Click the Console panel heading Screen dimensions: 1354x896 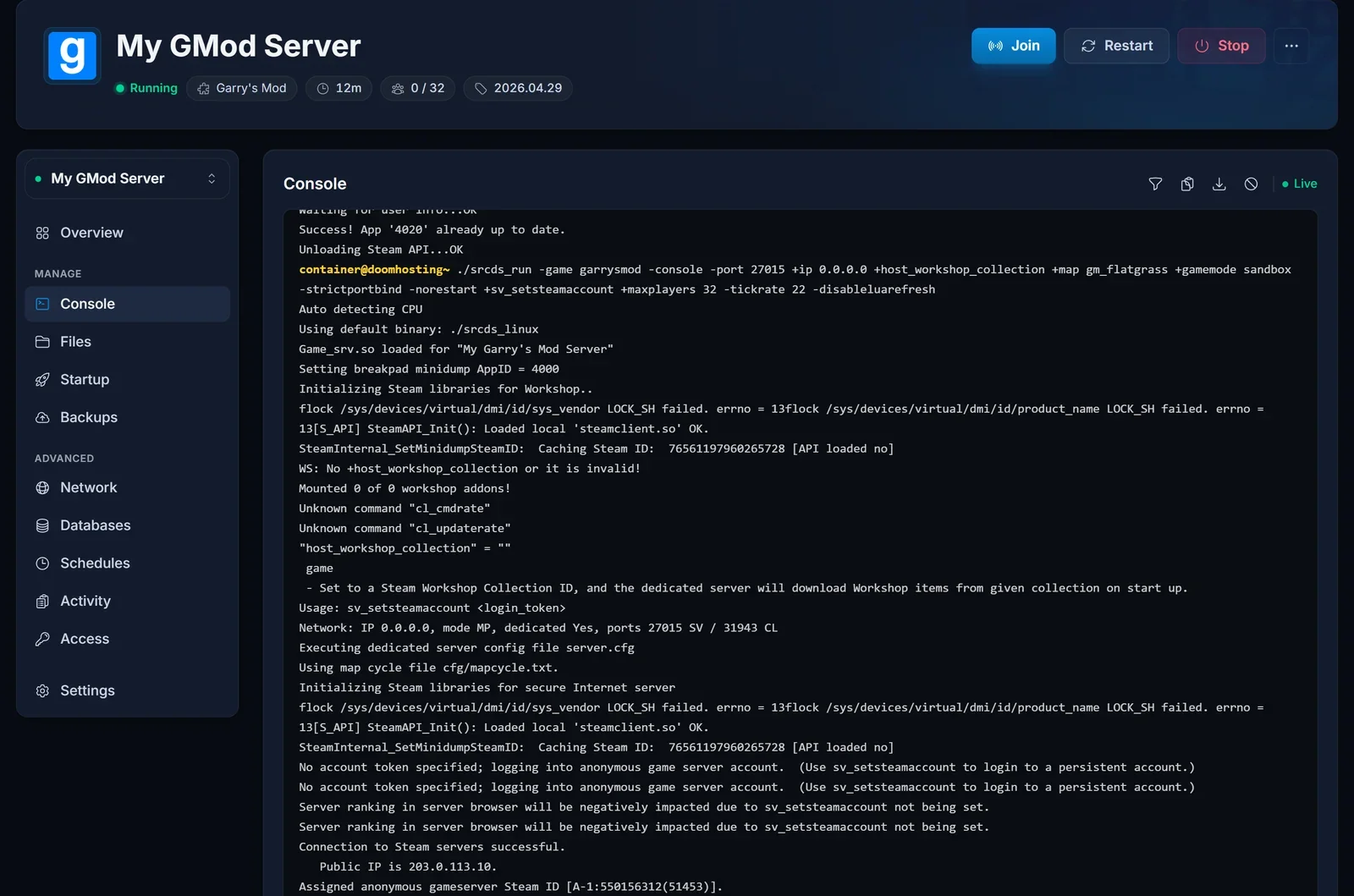click(315, 184)
